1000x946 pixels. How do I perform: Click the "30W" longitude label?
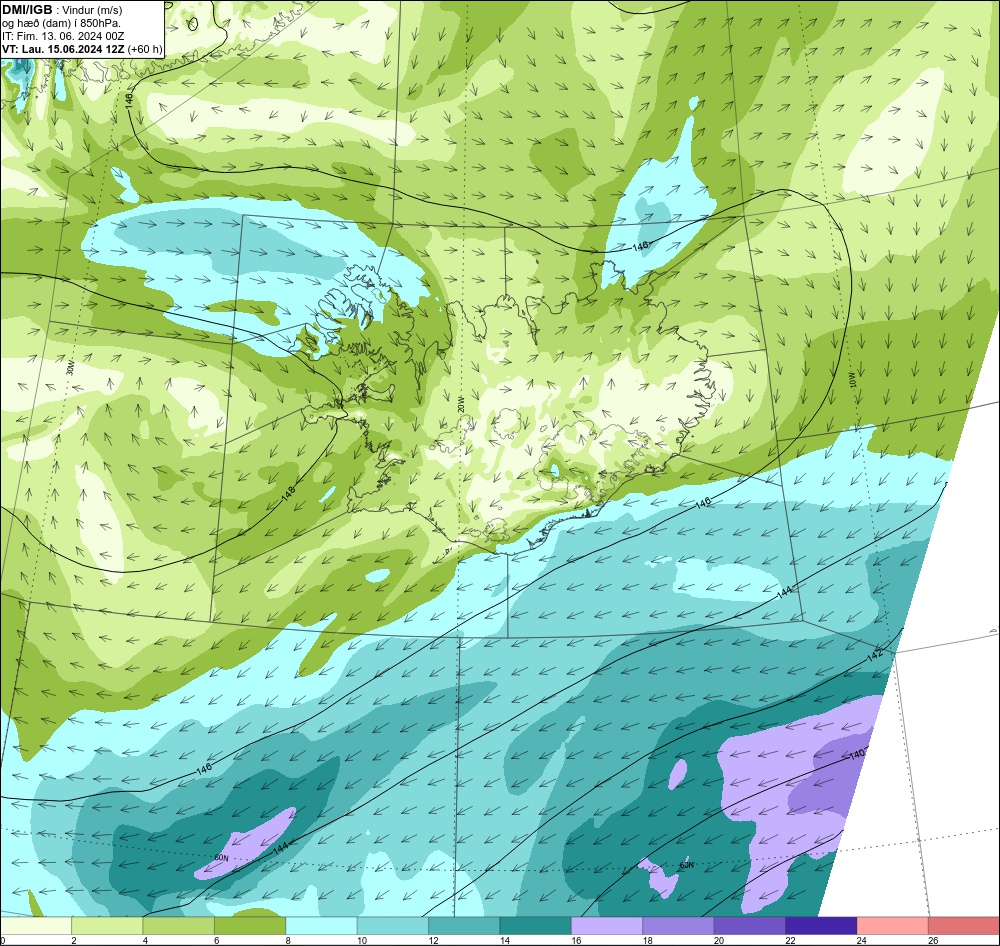[70, 367]
